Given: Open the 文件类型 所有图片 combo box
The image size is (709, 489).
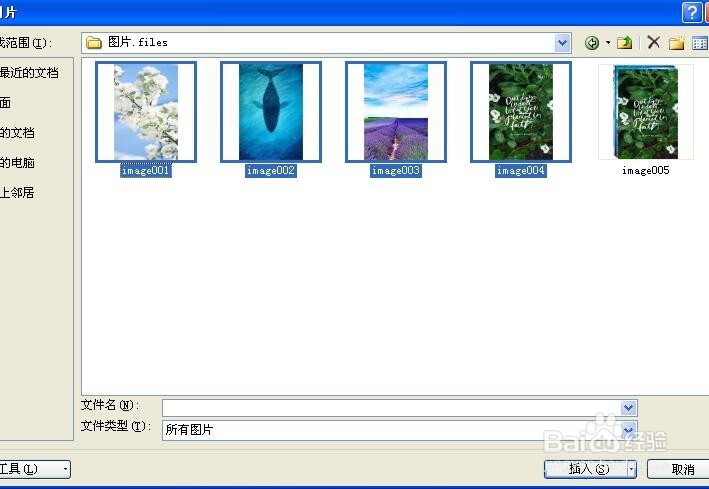Looking at the screenshot, I should tap(400, 430).
